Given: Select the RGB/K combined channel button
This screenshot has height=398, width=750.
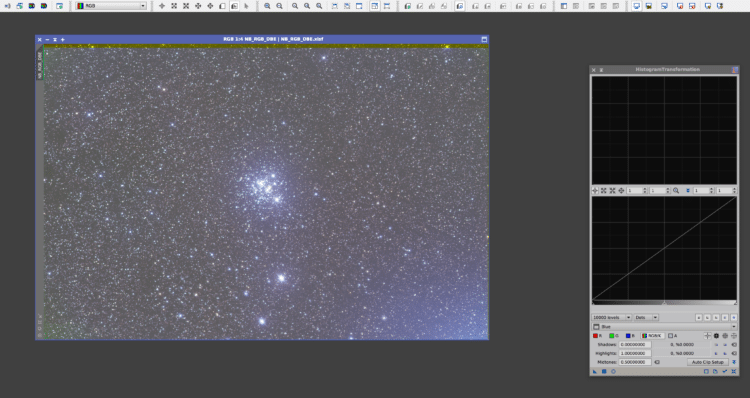Looking at the screenshot, I should pyautogui.click(x=652, y=336).
